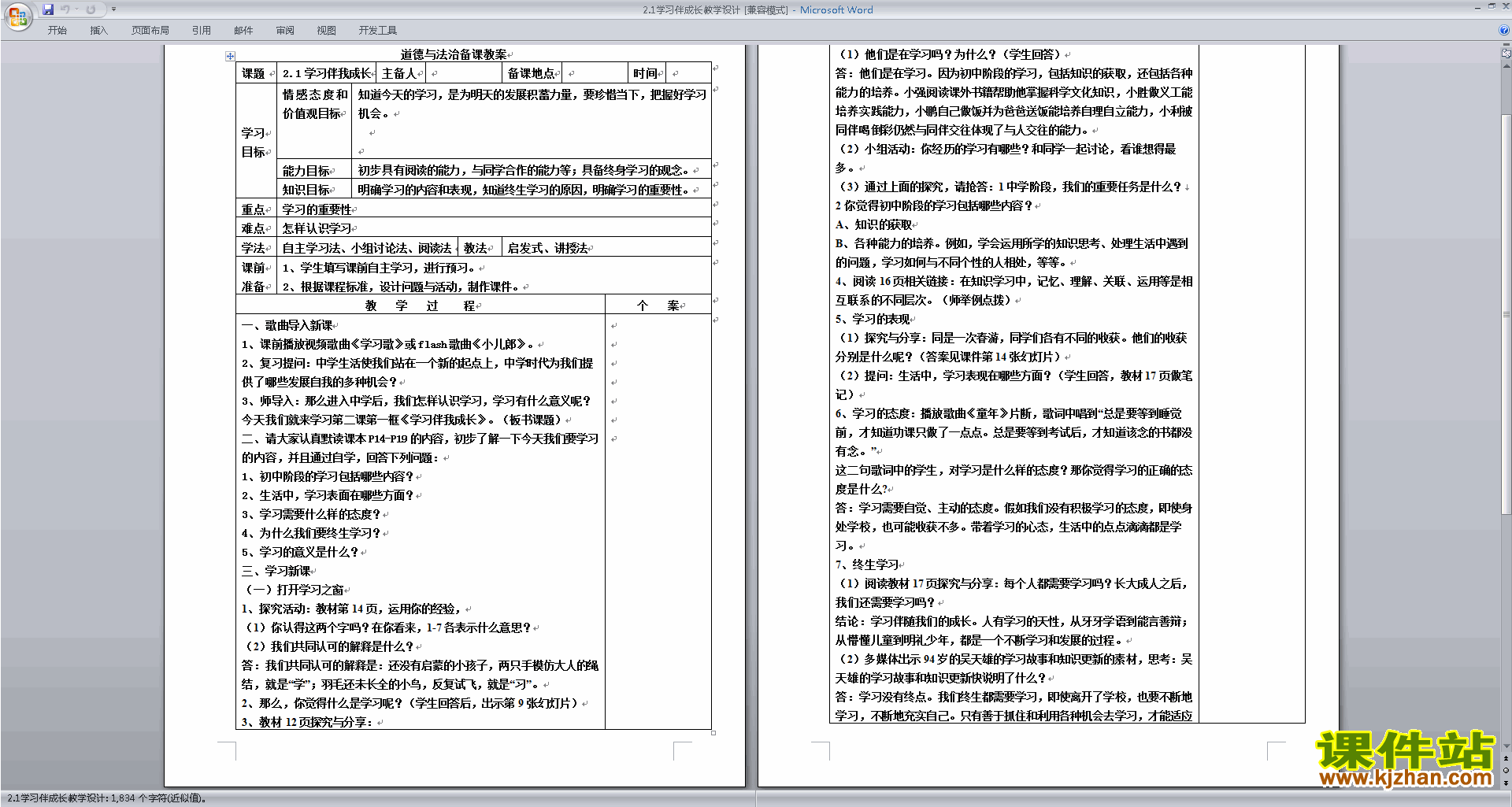This screenshot has height=807, width=1512.
Task: Open the Undo history dropdown arrow
Action: 76,9
